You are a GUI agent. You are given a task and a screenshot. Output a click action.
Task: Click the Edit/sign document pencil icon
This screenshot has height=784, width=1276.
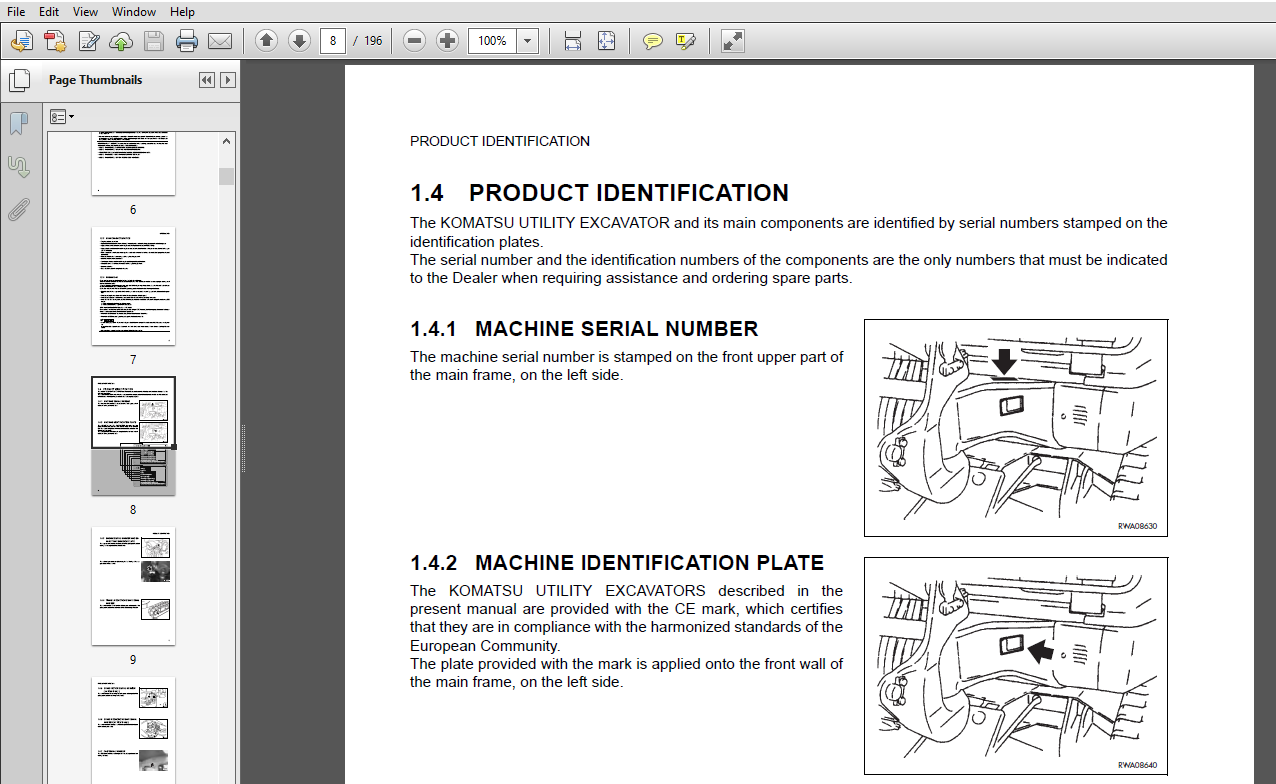88,41
